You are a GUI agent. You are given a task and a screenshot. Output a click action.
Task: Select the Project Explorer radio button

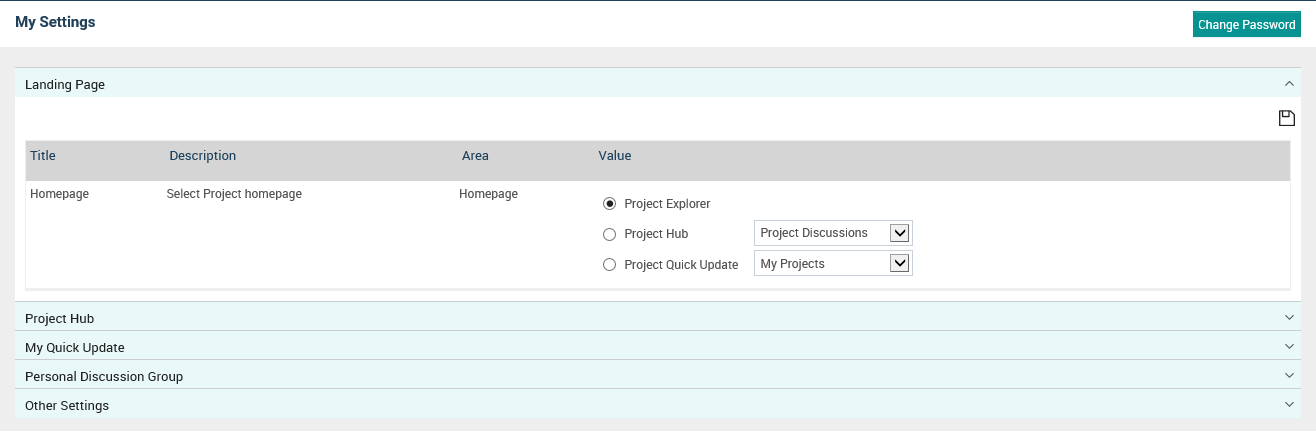[609, 204]
